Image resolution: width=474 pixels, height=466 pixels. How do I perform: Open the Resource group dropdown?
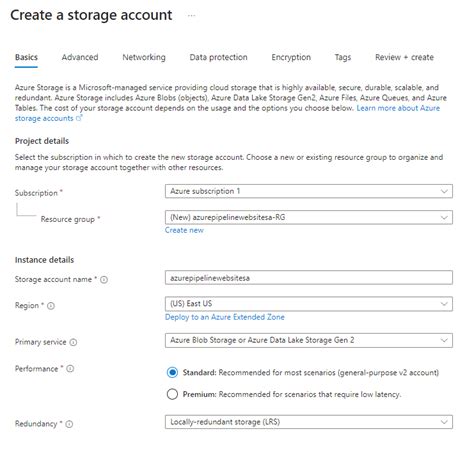click(309, 217)
